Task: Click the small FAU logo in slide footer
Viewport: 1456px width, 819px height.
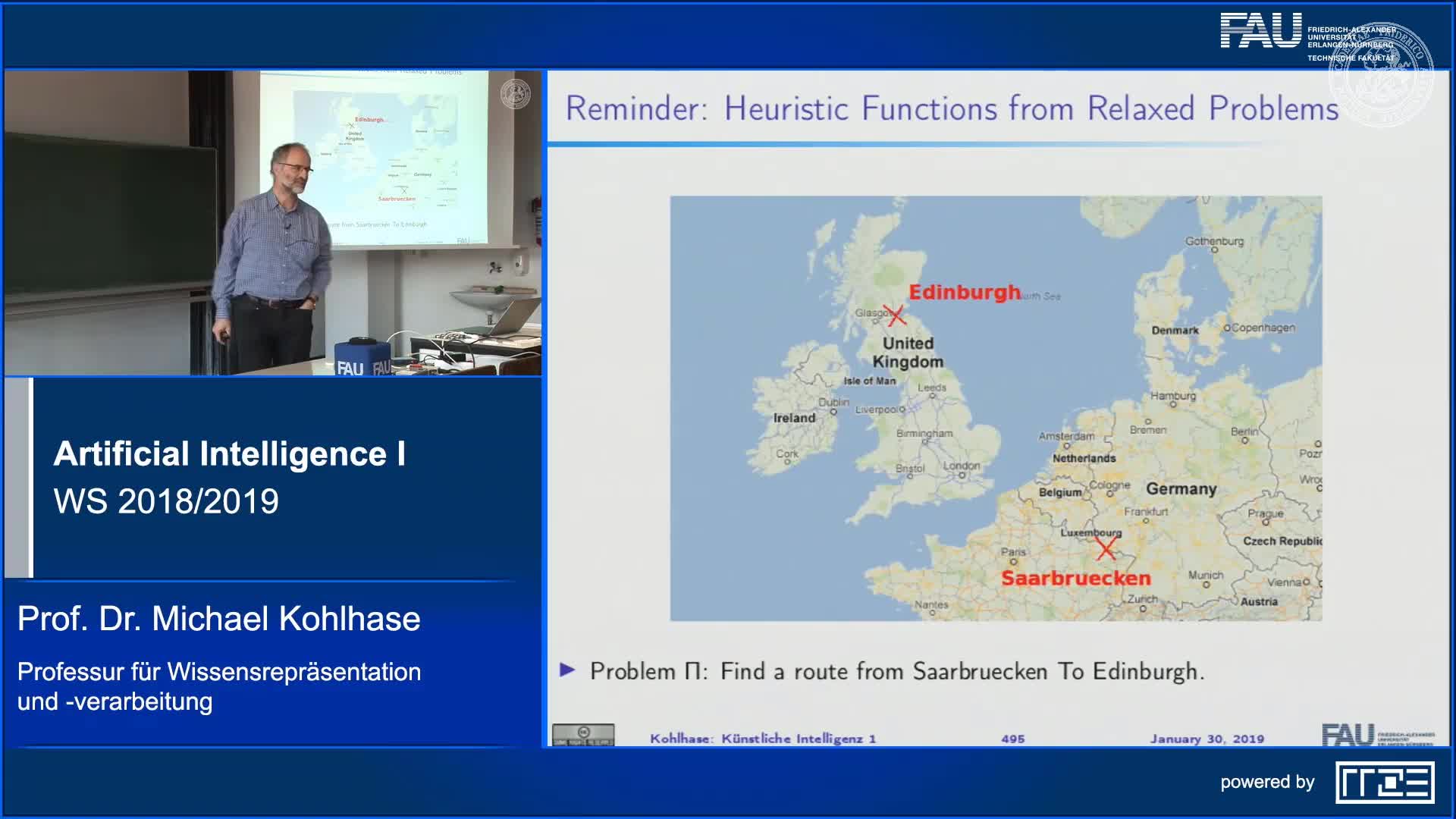Action: [1348, 734]
